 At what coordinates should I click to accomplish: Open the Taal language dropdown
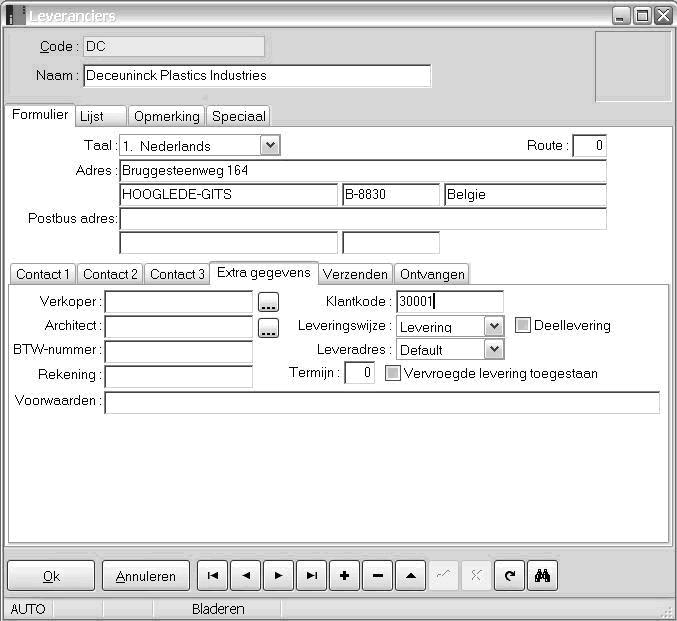270,145
